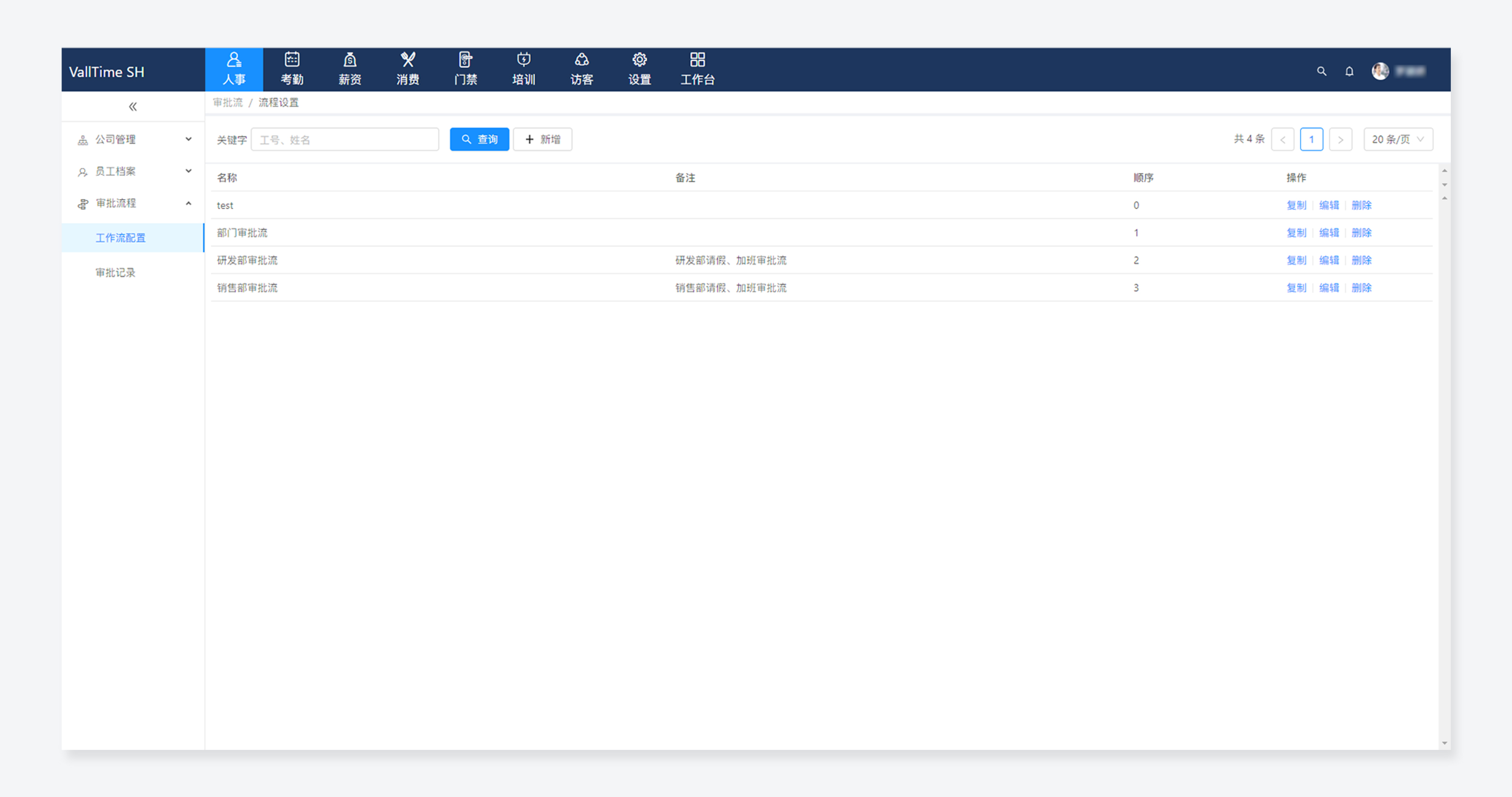Delete the 研发部审批流 row

(1361, 260)
